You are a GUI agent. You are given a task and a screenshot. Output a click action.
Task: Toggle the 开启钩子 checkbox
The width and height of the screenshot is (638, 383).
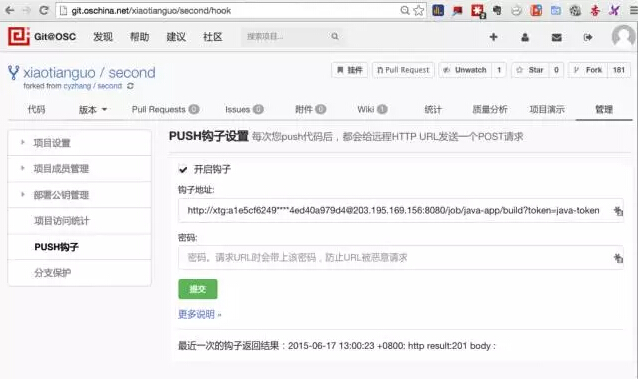pos(183,169)
